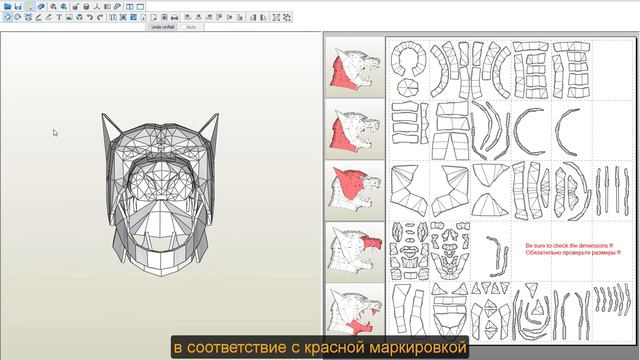Undo the last action with the curved arrow
Viewport: 640px width, 360px height.
click(90, 17)
